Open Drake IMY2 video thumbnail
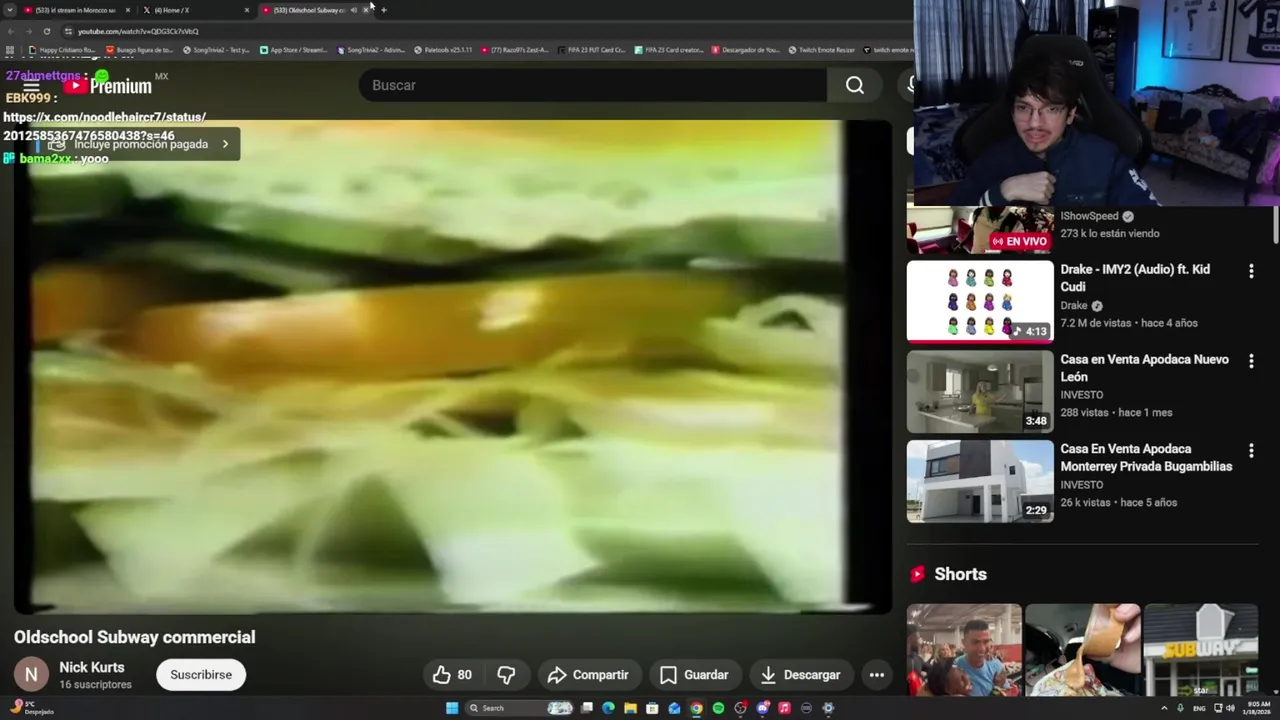 [x=980, y=301]
